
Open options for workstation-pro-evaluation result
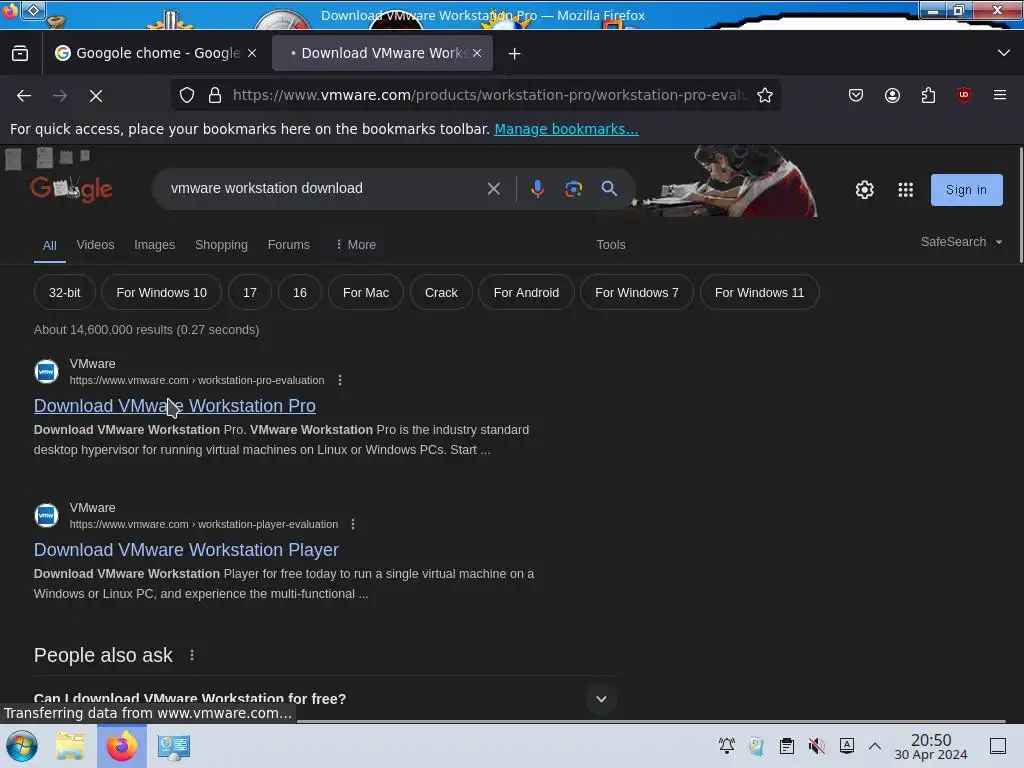(340, 380)
